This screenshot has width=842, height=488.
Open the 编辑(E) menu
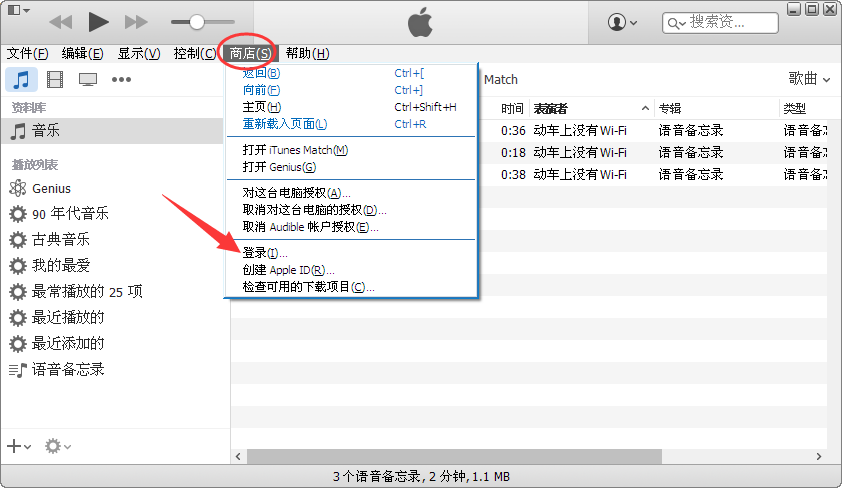tap(82, 54)
